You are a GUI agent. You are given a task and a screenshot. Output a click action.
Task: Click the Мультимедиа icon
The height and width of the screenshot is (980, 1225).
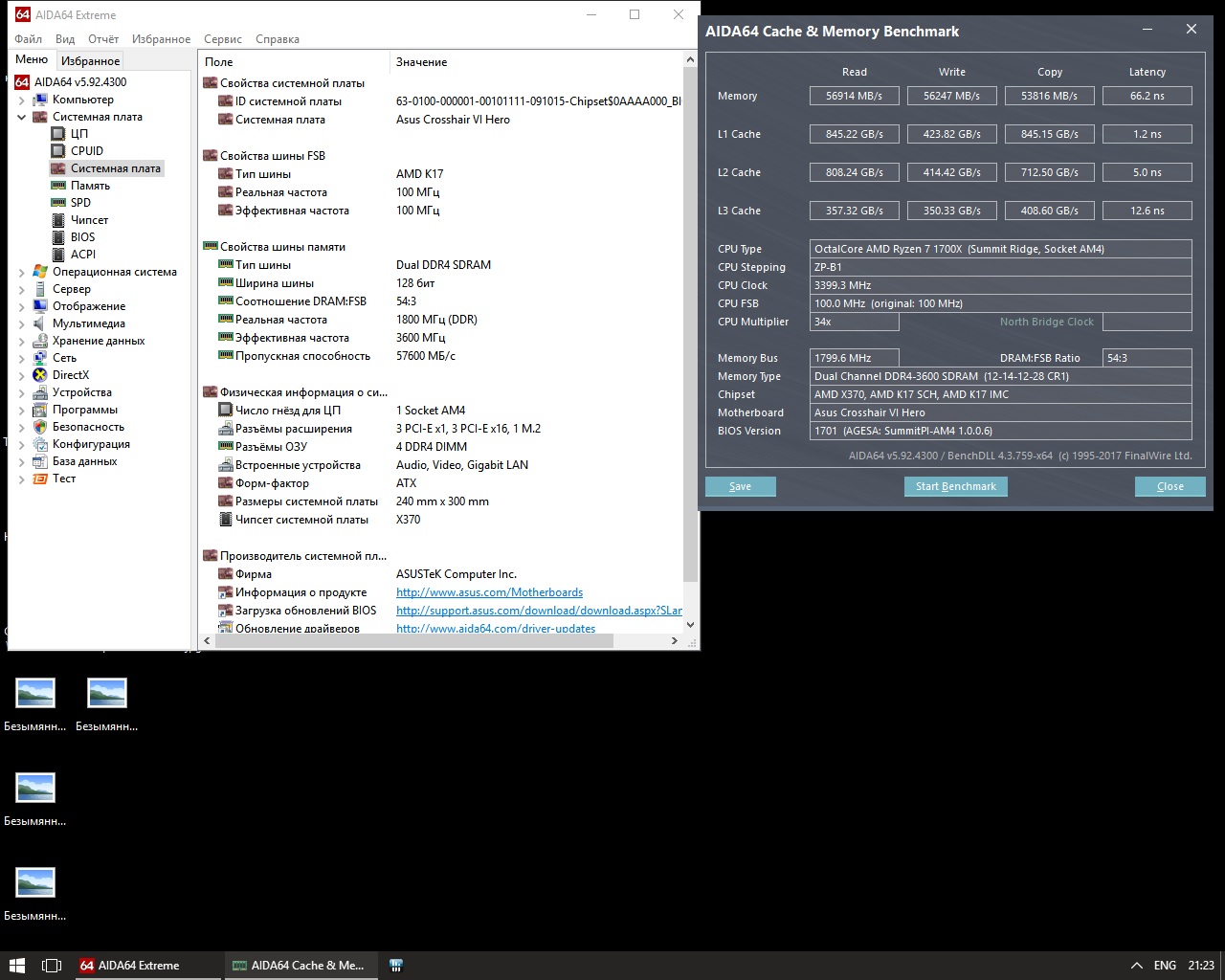(x=40, y=323)
